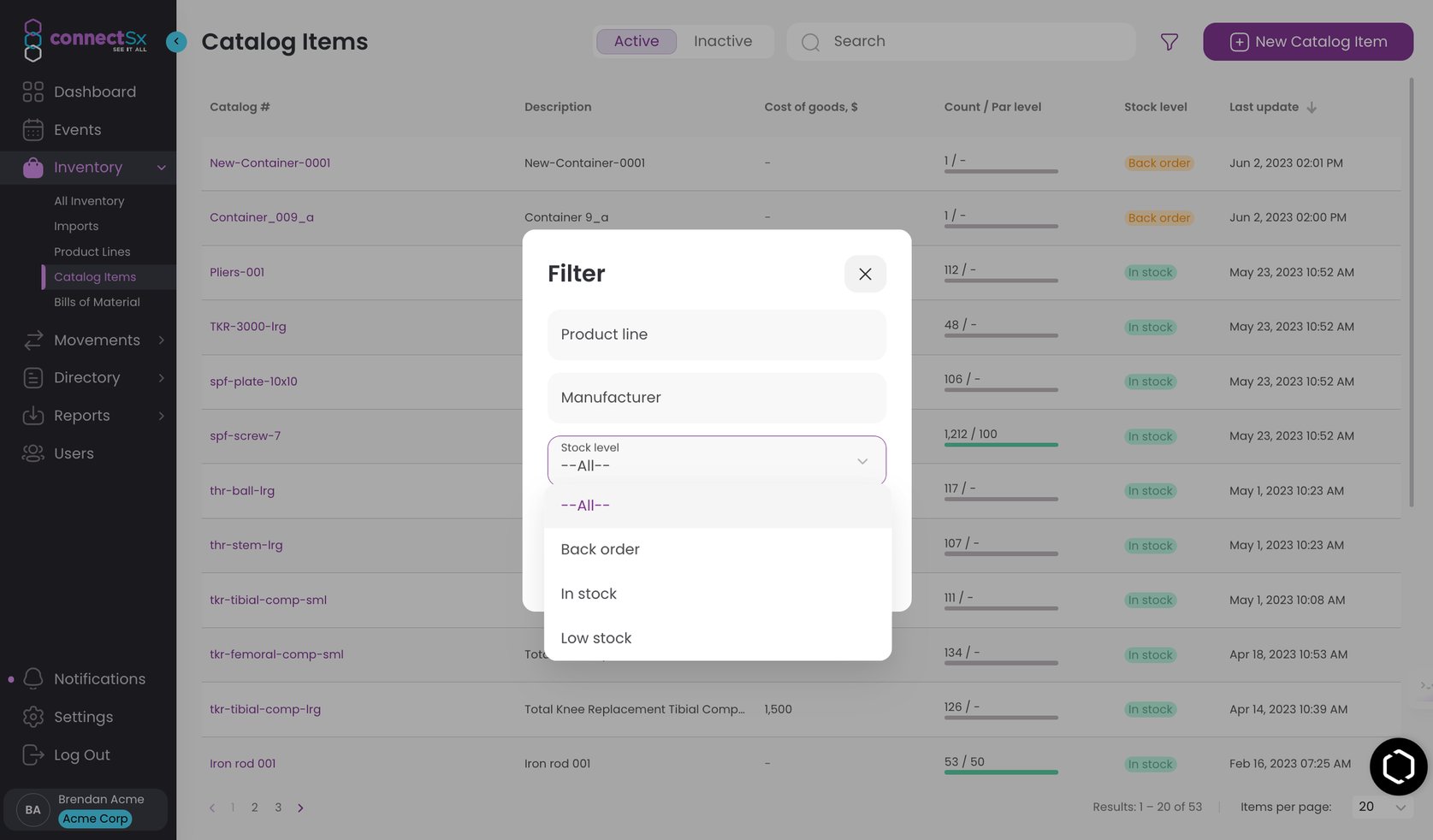Image resolution: width=1433 pixels, height=840 pixels.
Task: Click the filter funnel icon
Action: pos(1169,42)
